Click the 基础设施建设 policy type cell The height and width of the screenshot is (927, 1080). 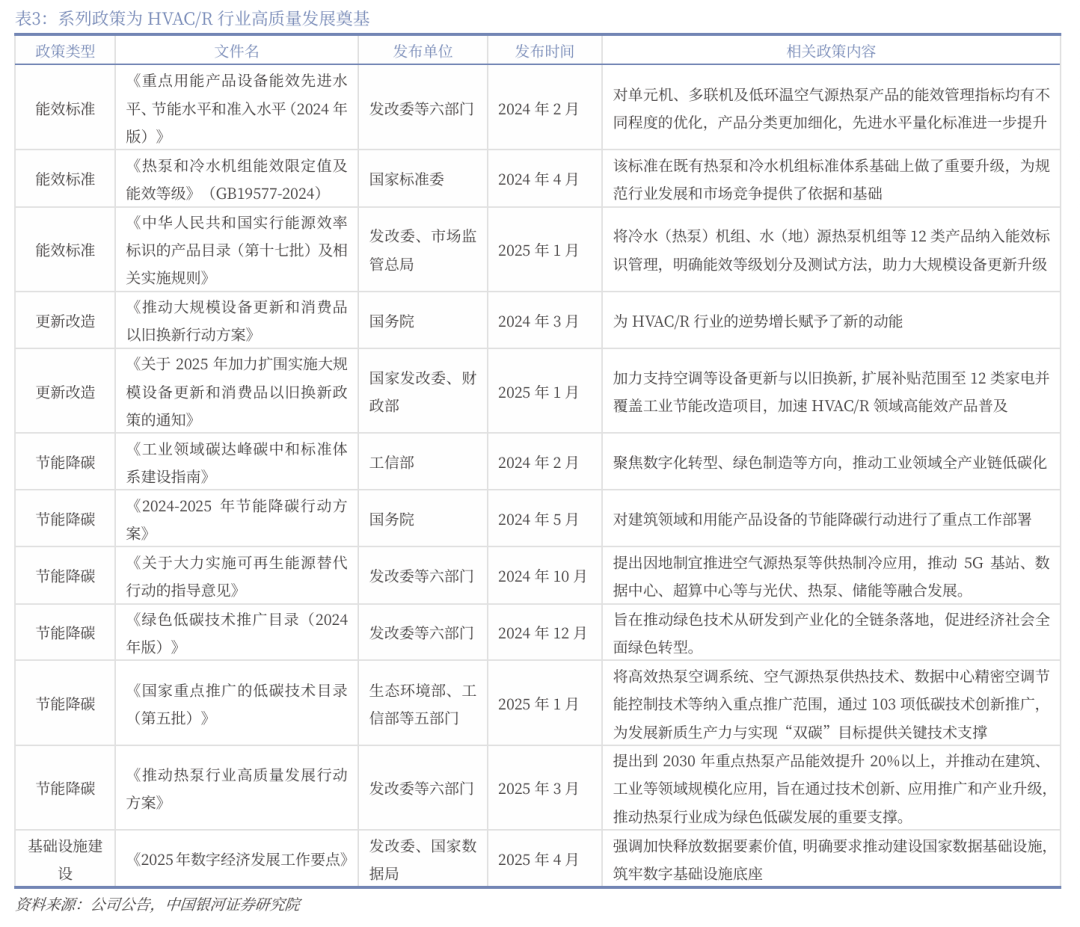(65, 859)
